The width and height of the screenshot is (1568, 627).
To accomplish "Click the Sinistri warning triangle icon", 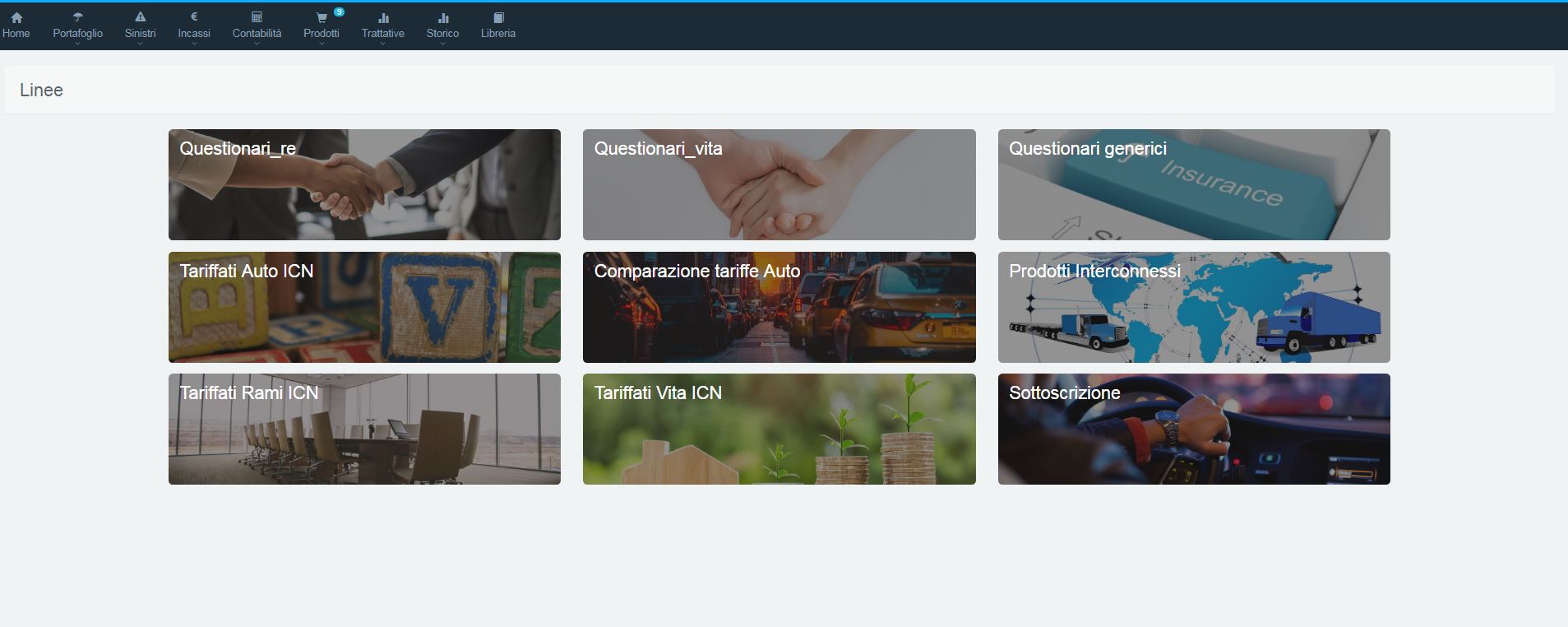I will [x=141, y=17].
